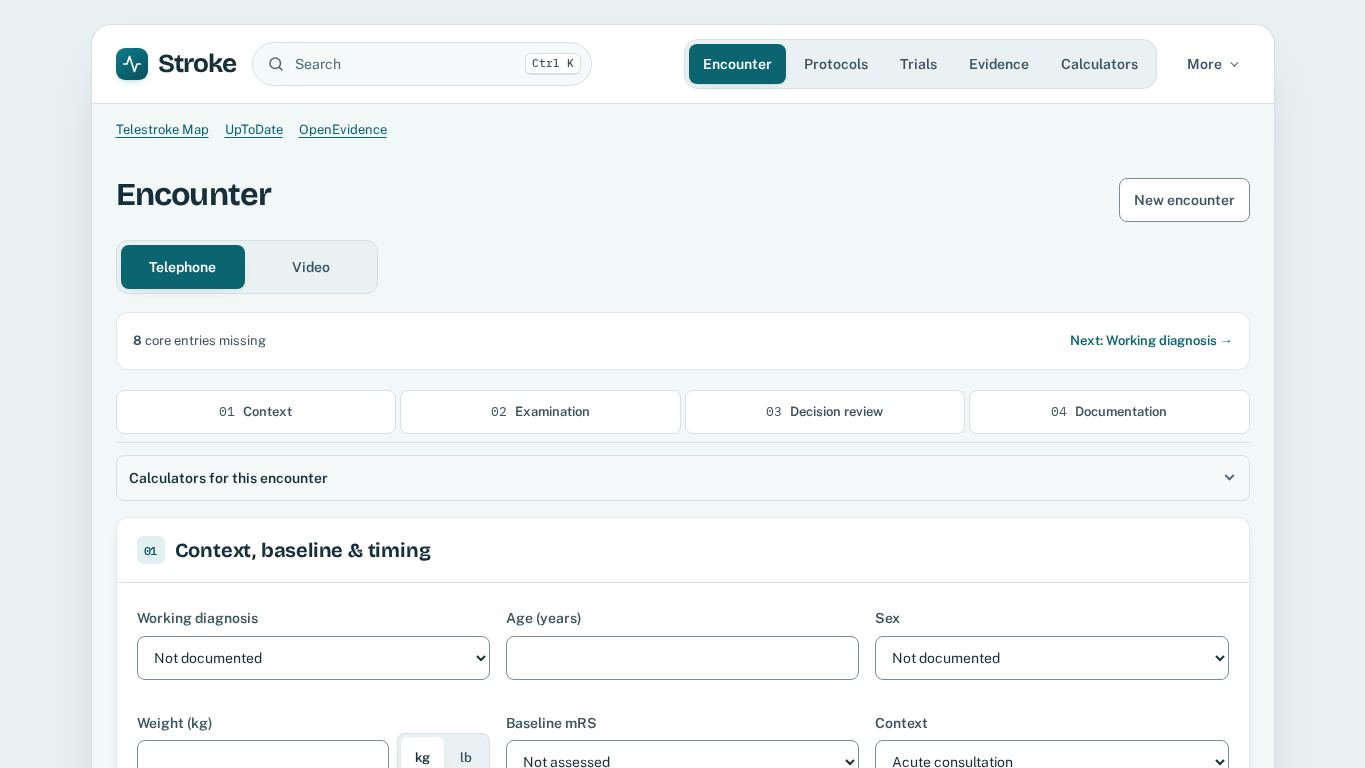1365x768 pixels.
Task: Click the search magnifier icon
Action: [x=276, y=64]
